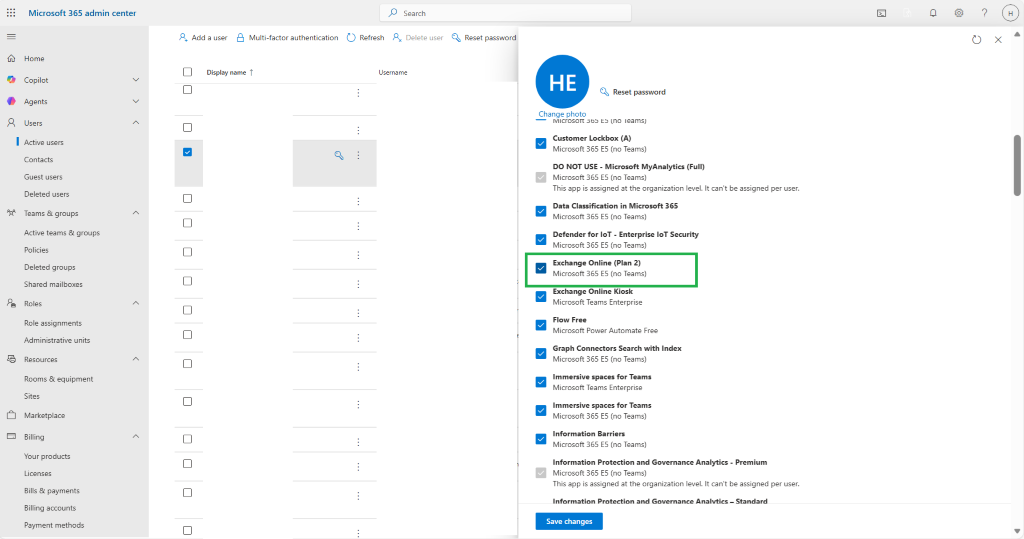Collapse navigation menu hamburger icon
This screenshot has width=1024, height=539.
[x=11, y=37]
